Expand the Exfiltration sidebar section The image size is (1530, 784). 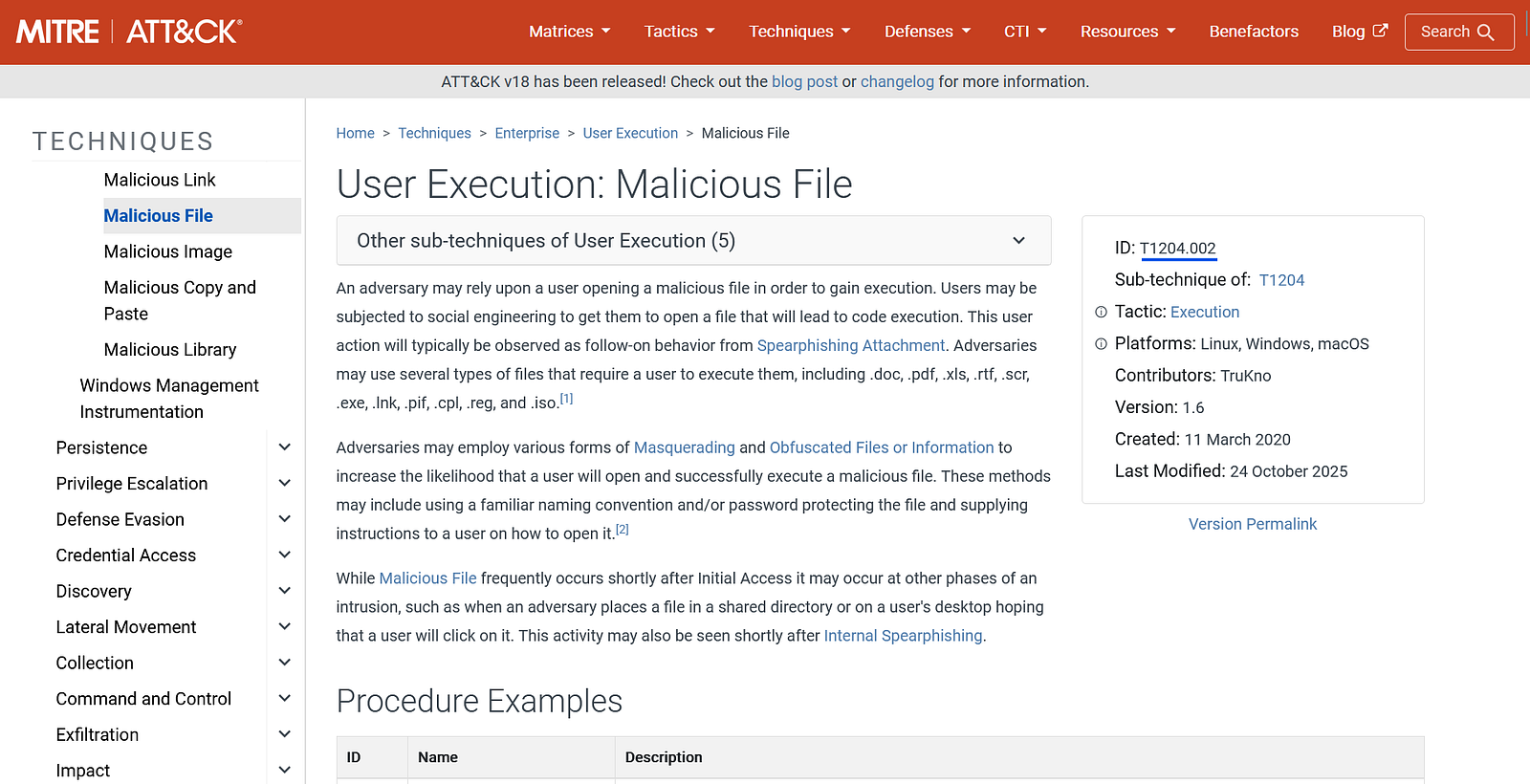tap(284, 734)
